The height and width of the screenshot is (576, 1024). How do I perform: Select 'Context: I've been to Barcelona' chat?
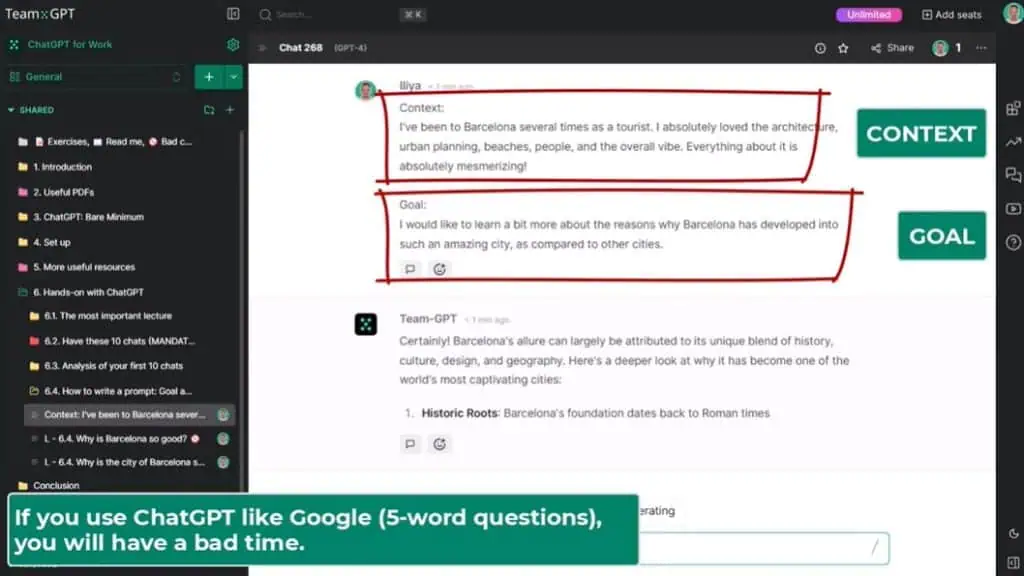pos(129,415)
